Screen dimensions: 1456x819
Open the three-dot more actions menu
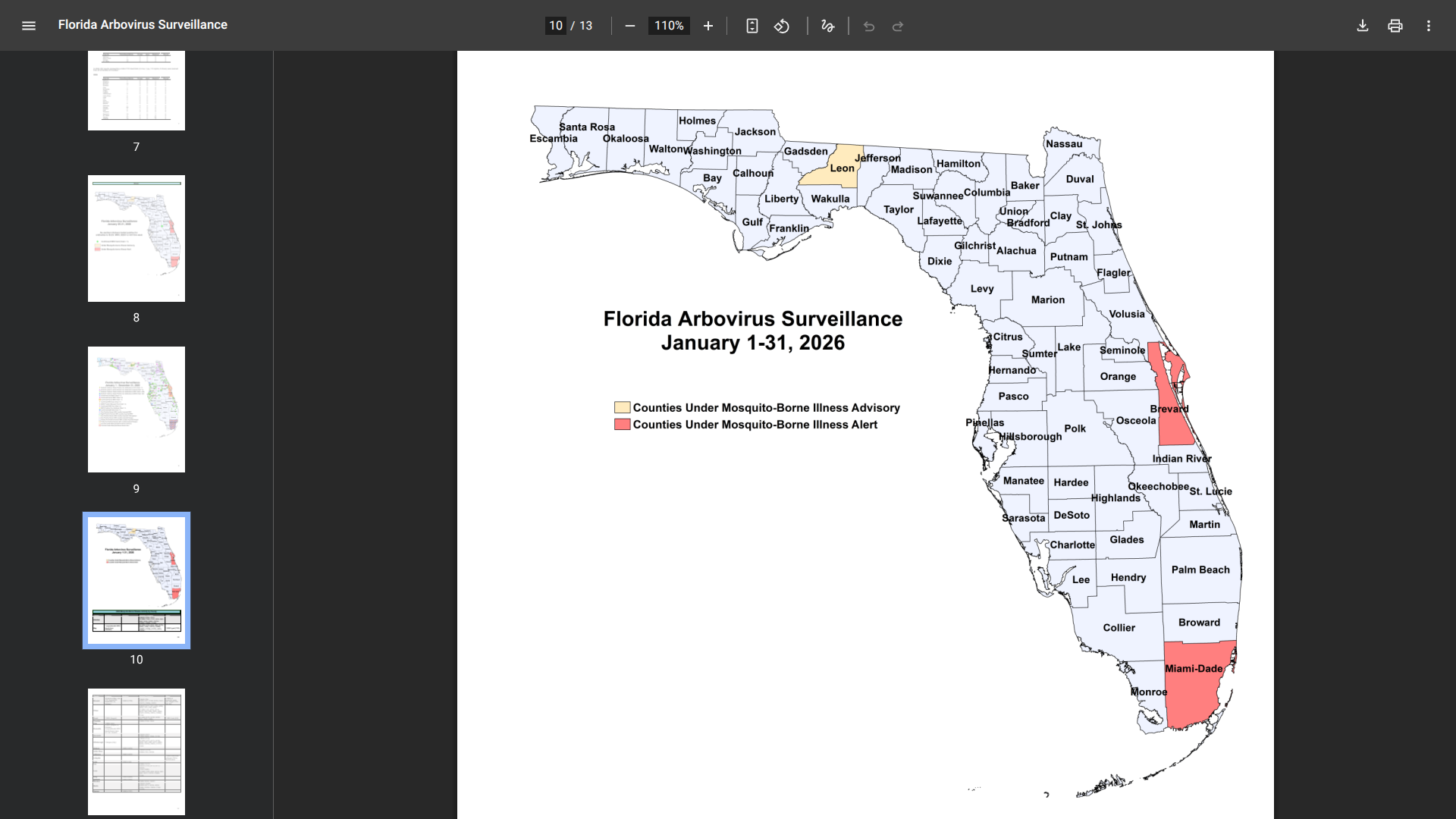pos(1429,26)
